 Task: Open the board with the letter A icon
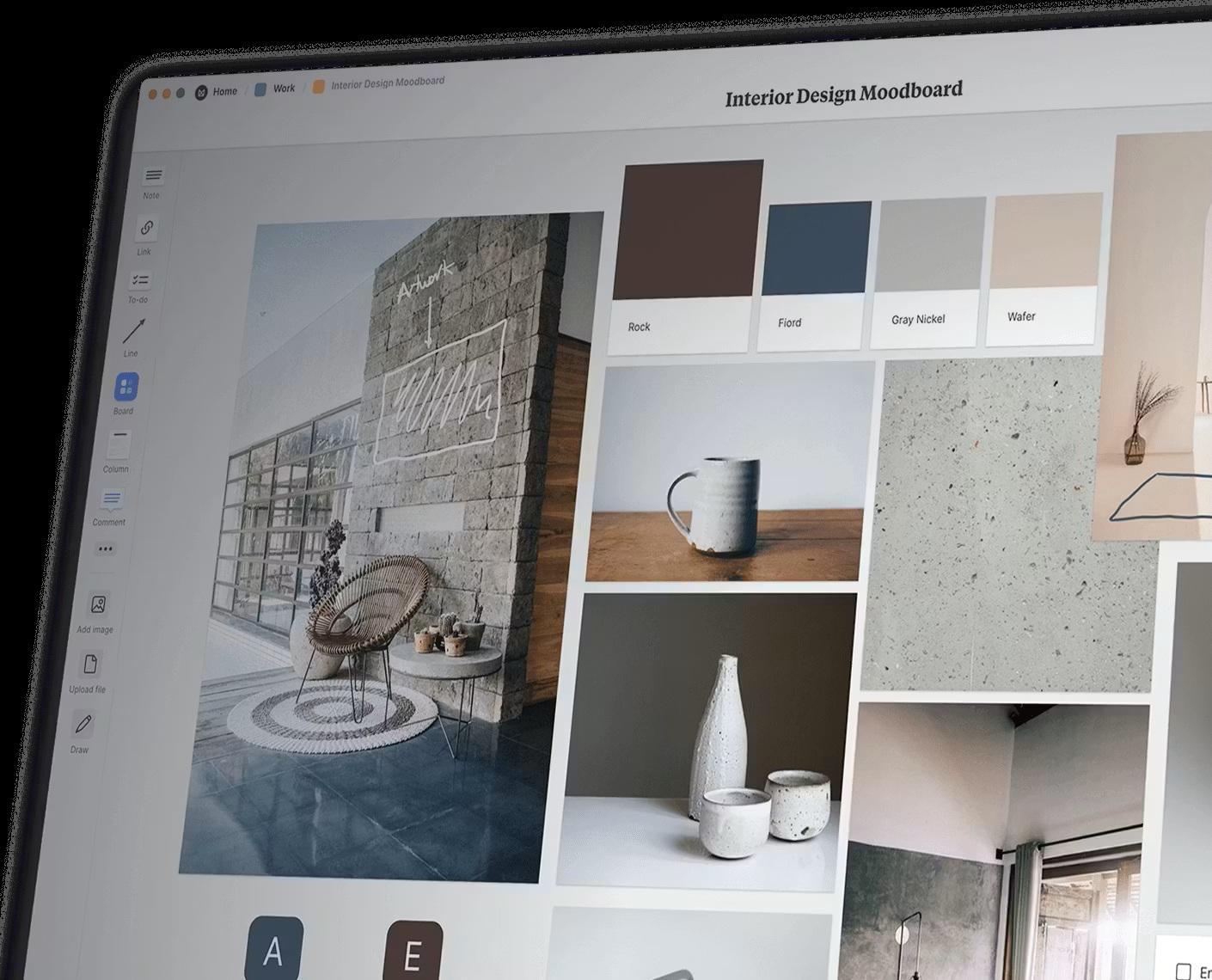pos(274,949)
